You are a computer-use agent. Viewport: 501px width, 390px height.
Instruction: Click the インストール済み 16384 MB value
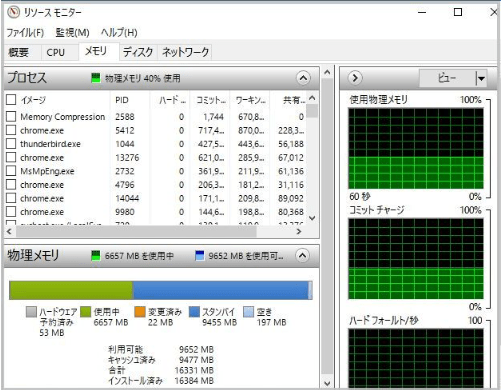point(194,380)
